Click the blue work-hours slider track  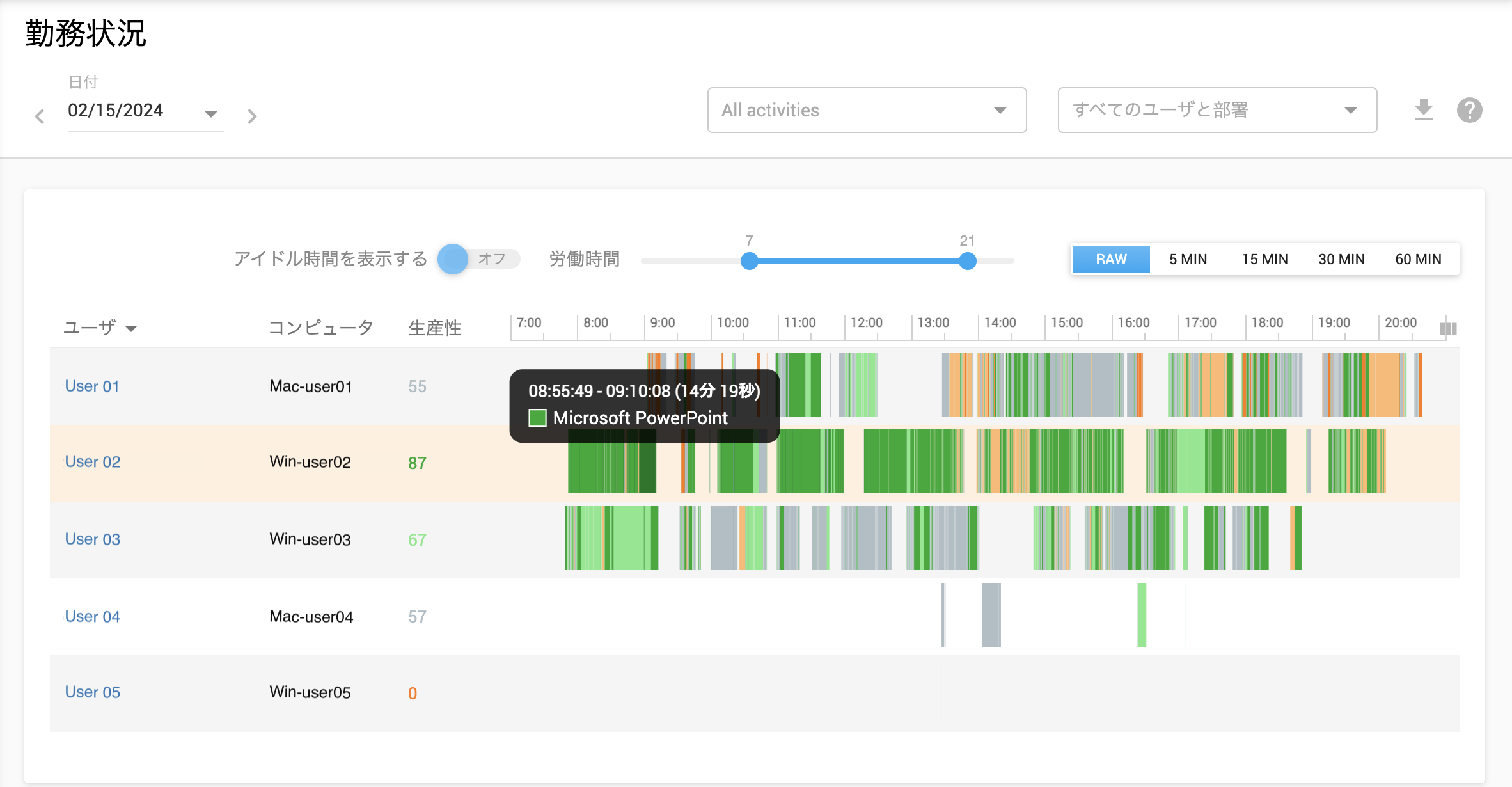pos(858,261)
